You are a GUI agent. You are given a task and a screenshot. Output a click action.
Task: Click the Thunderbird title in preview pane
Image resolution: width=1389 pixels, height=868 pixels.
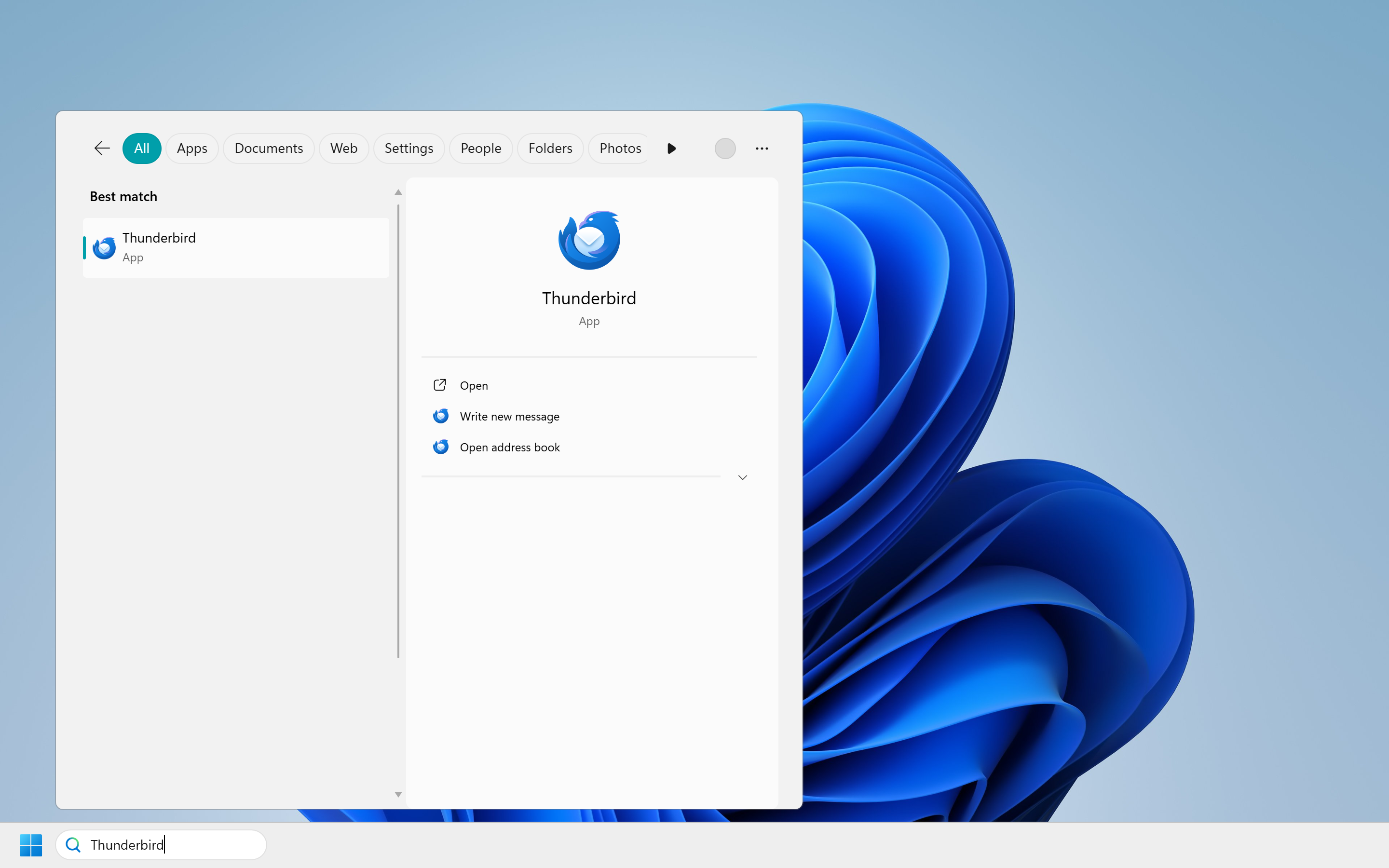coord(589,298)
